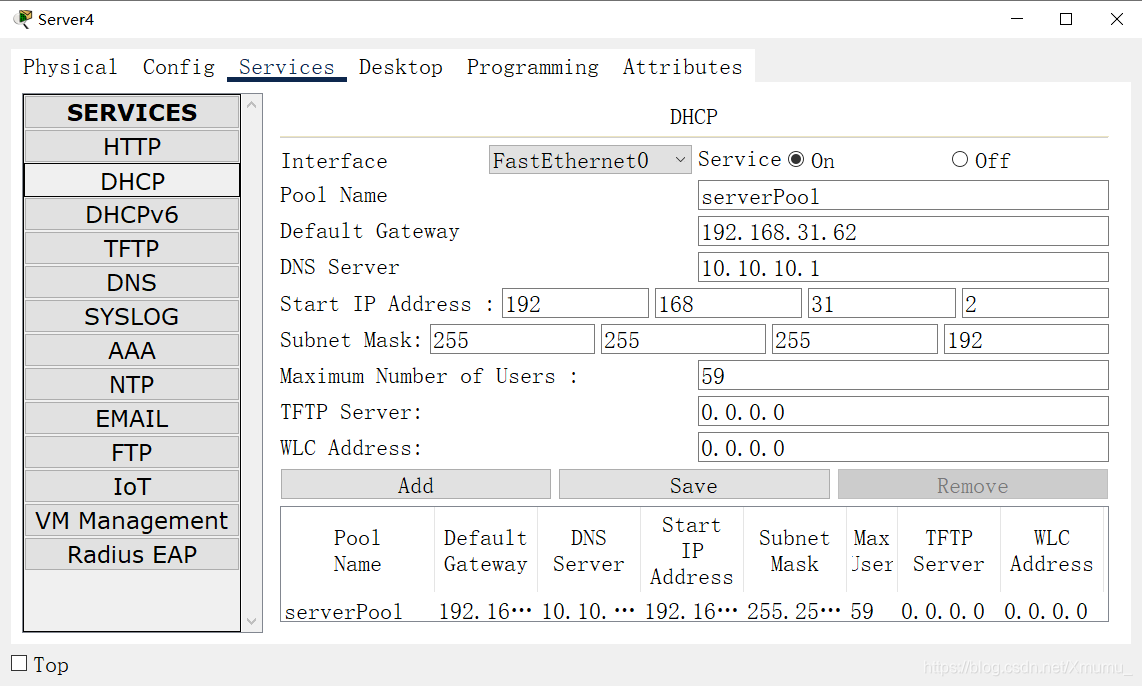Open the AAA service
This screenshot has width=1142, height=686.
(132, 350)
